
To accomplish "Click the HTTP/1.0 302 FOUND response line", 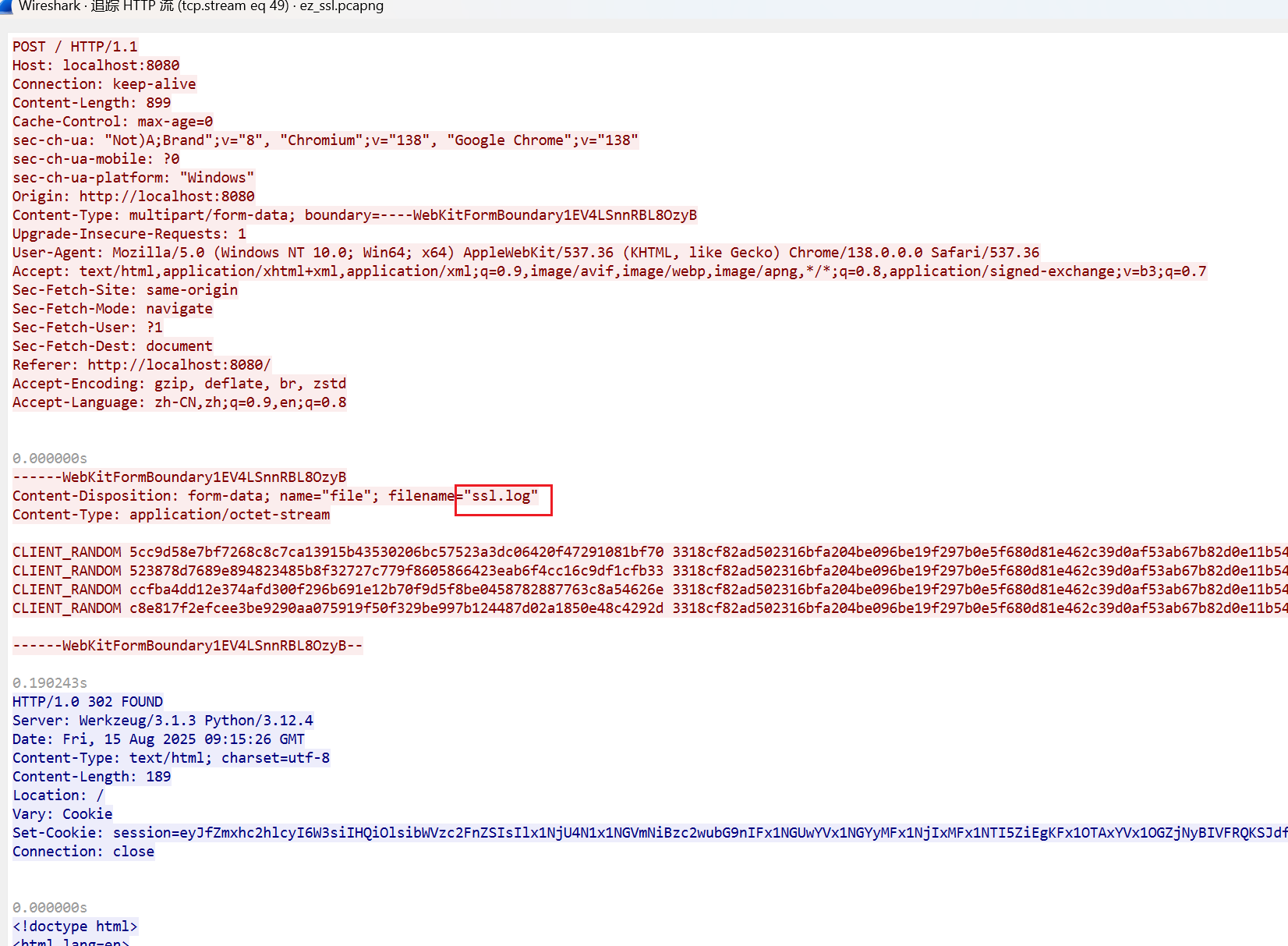I will 87,702.
